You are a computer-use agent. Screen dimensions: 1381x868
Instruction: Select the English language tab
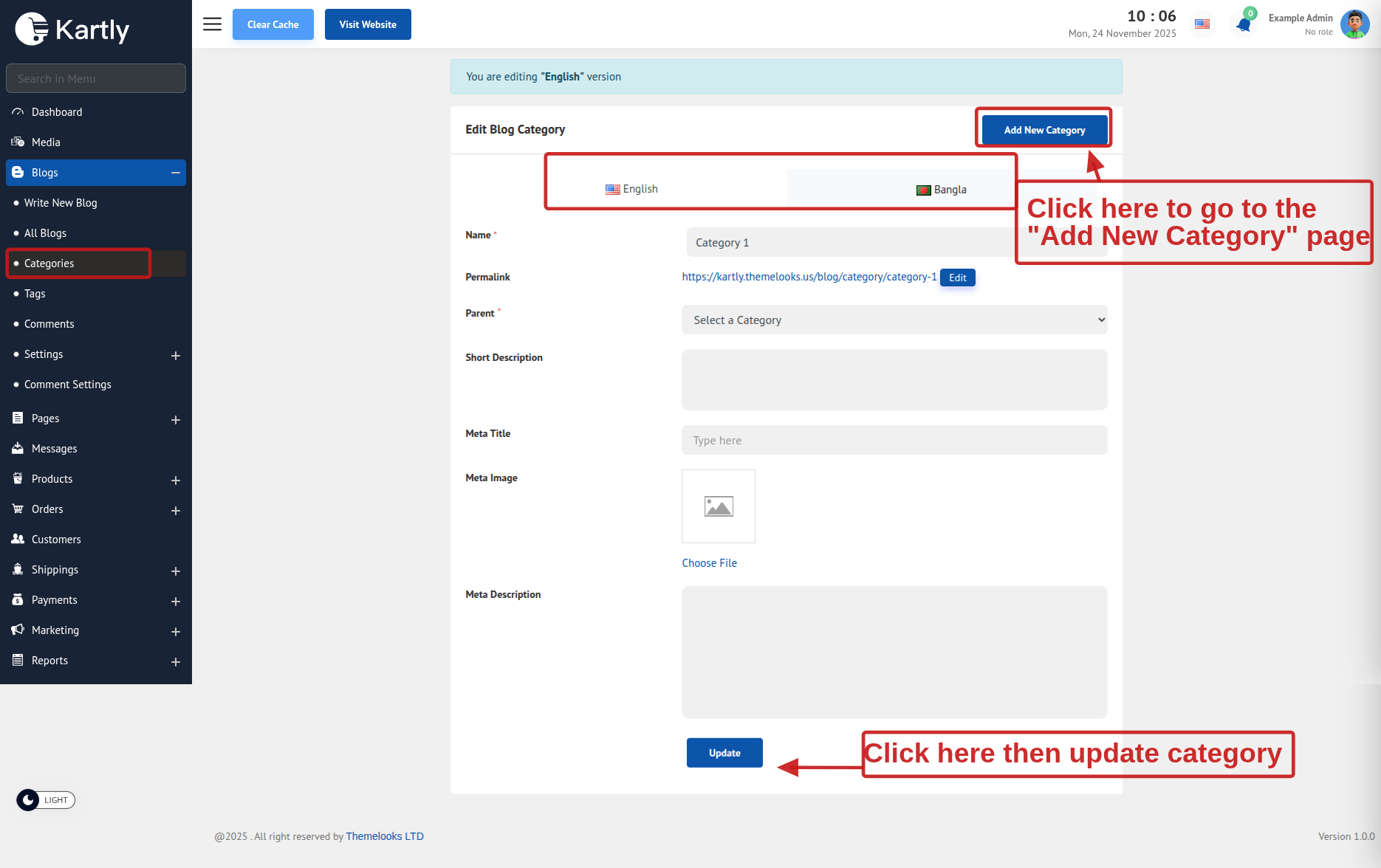point(631,189)
